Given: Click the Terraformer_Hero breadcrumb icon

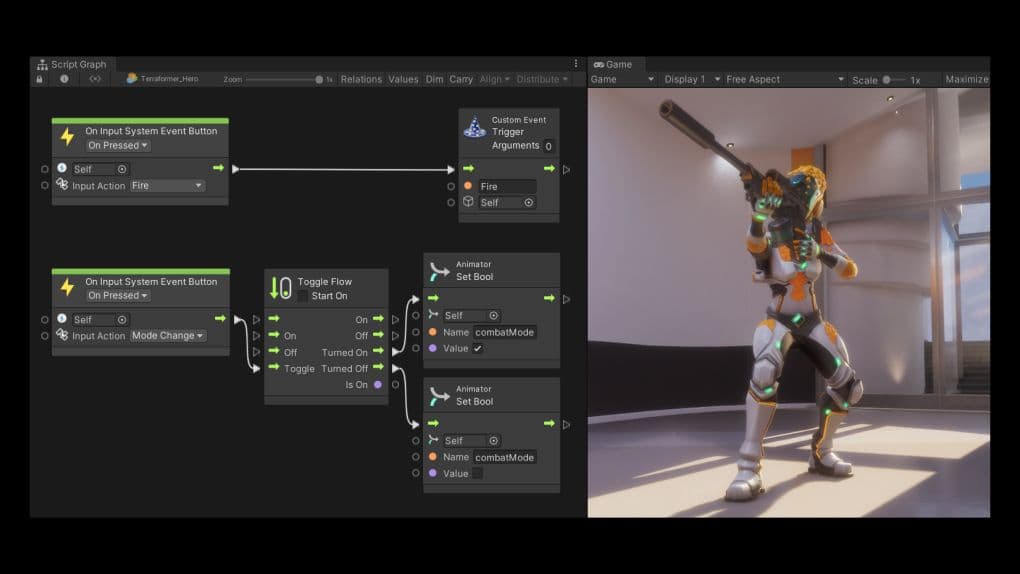Looking at the screenshot, I should pyautogui.click(x=132, y=79).
